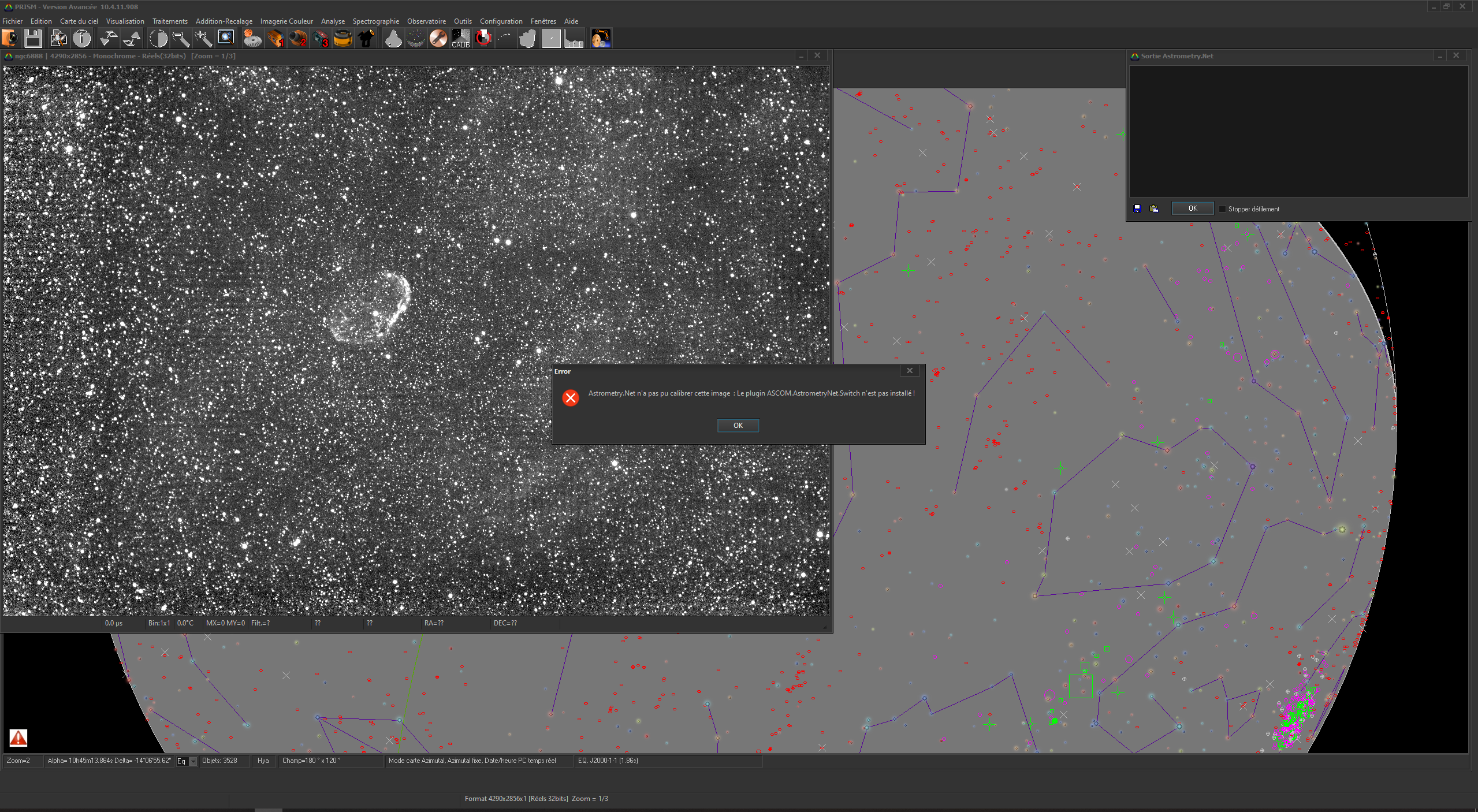This screenshot has width=1478, height=812.
Task: Click the red warning triangle icon
Action: (18, 737)
